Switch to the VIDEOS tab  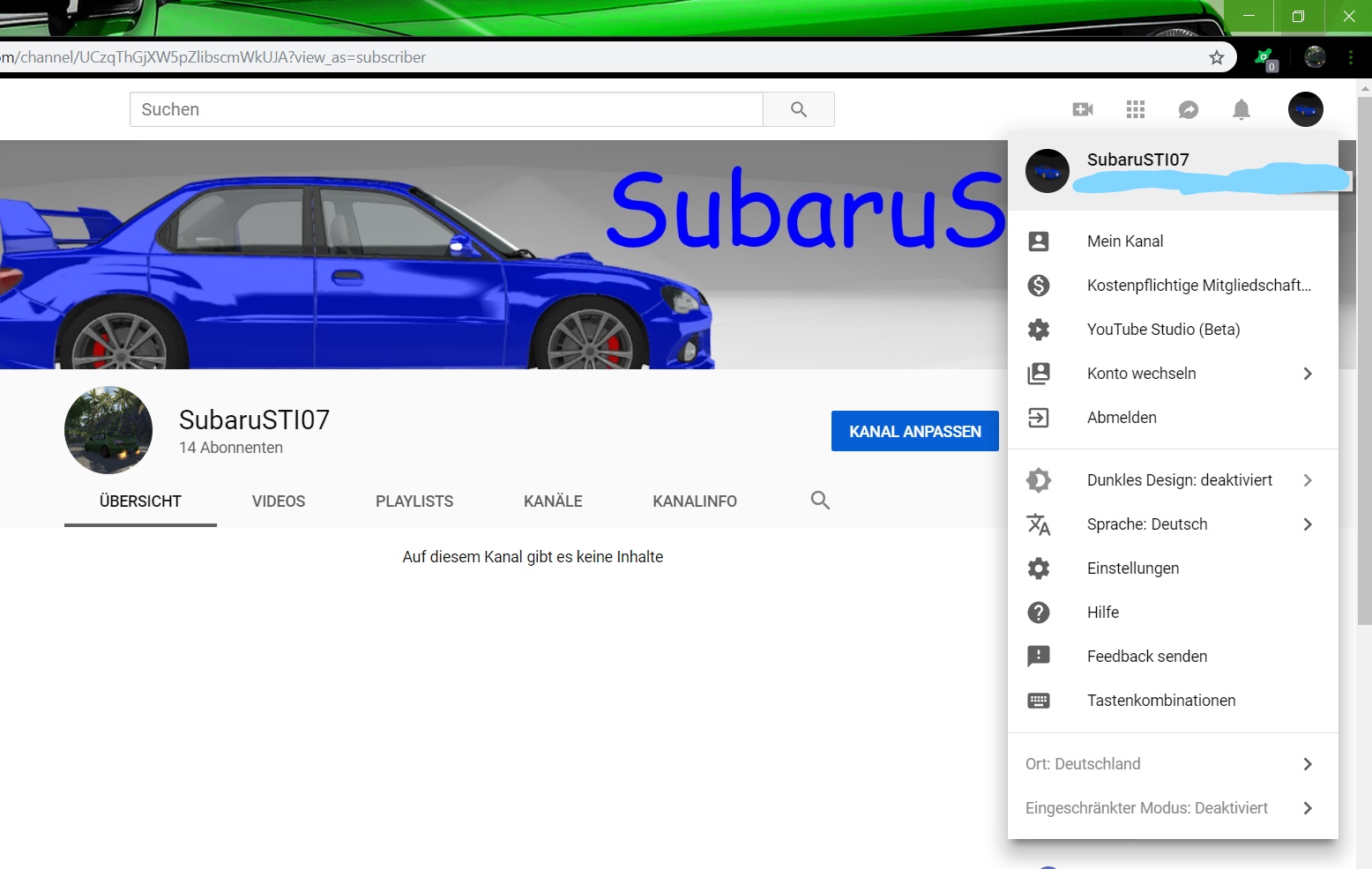[279, 501]
